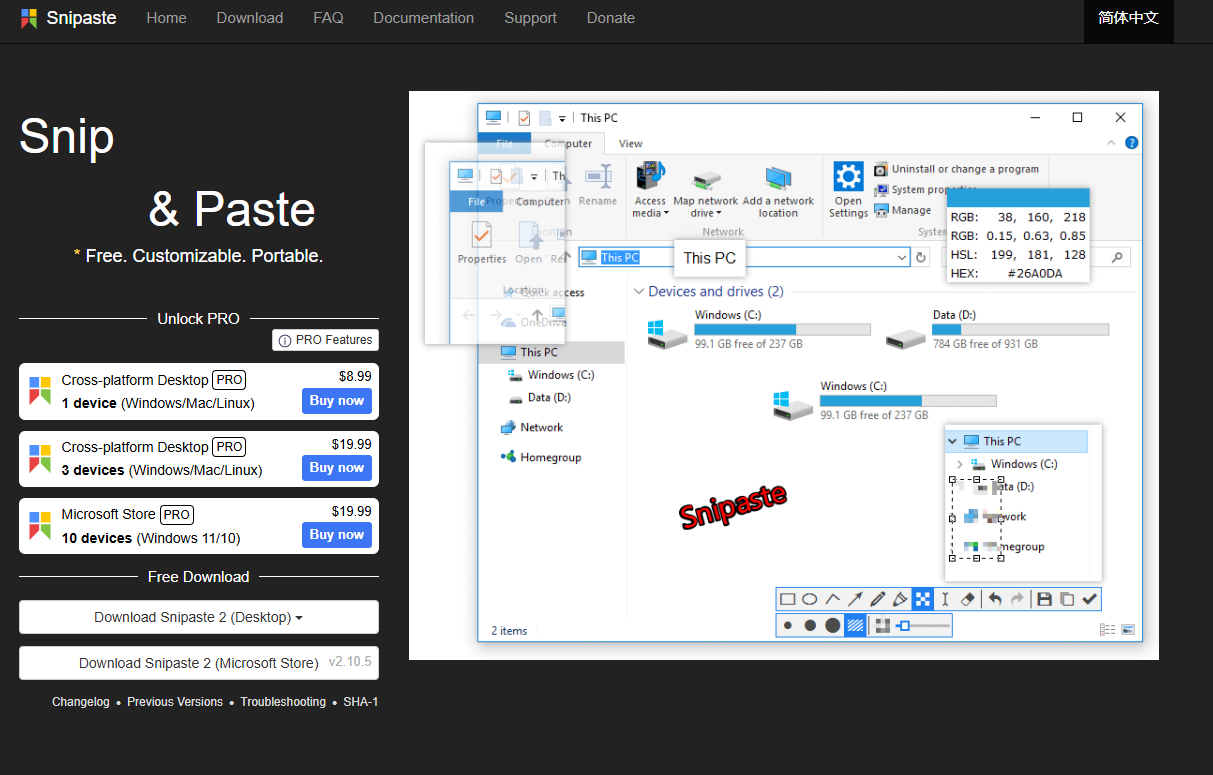The image size is (1213, 775).
Task: Go to the Download nav item
Action: click(250, 18)
